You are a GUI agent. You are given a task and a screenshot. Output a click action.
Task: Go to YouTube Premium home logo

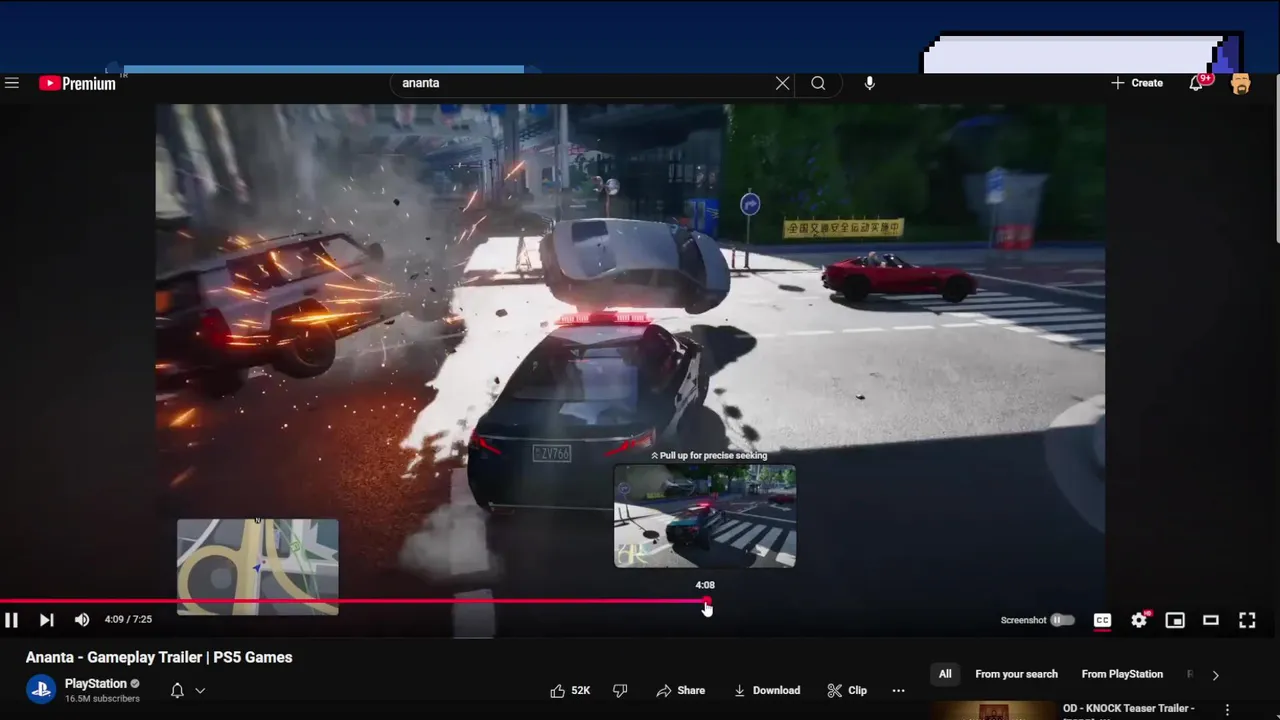pyautogui.click(x=78, y=83)
